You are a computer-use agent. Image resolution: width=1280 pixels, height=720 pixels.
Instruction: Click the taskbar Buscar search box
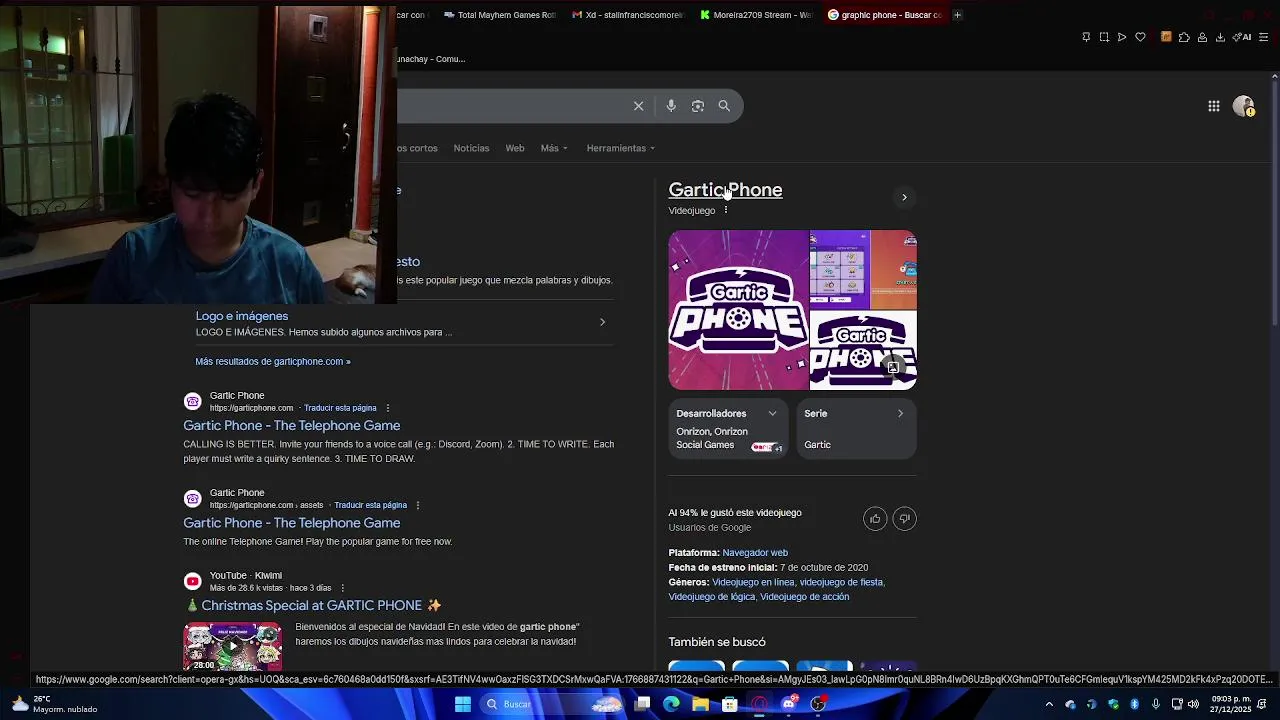tap(550, 704)
